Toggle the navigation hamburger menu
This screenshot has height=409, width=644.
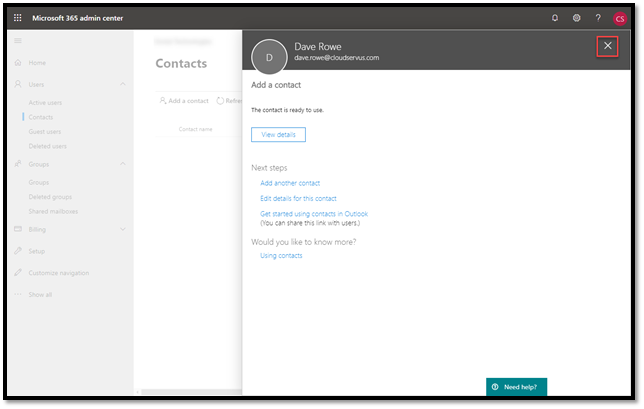[x=18, y=41]
